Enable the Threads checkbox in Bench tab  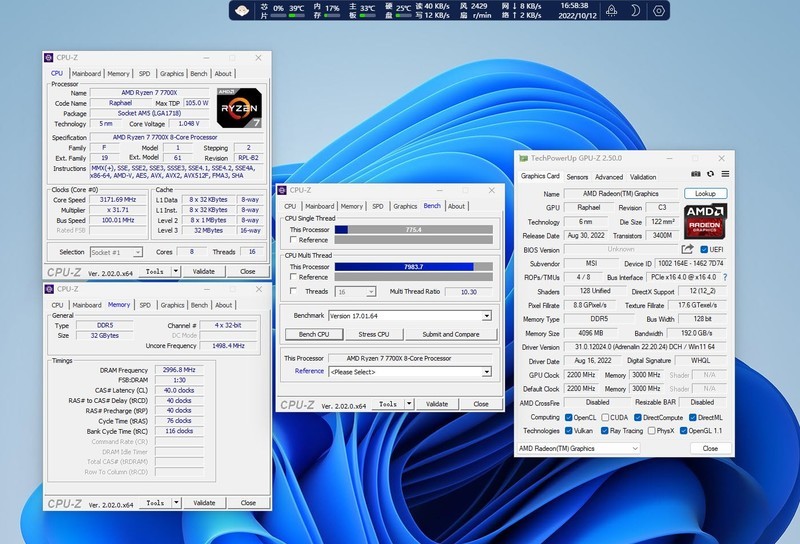pos(292,291)
